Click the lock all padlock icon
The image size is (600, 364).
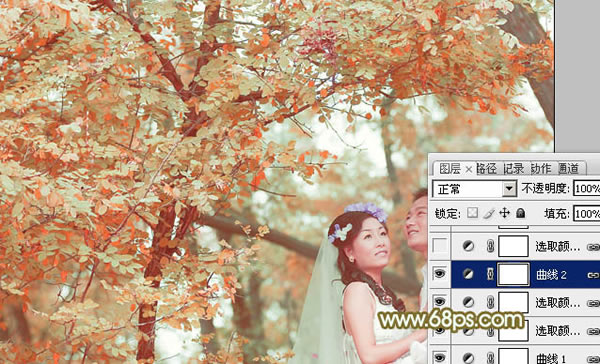click(520, 213)
